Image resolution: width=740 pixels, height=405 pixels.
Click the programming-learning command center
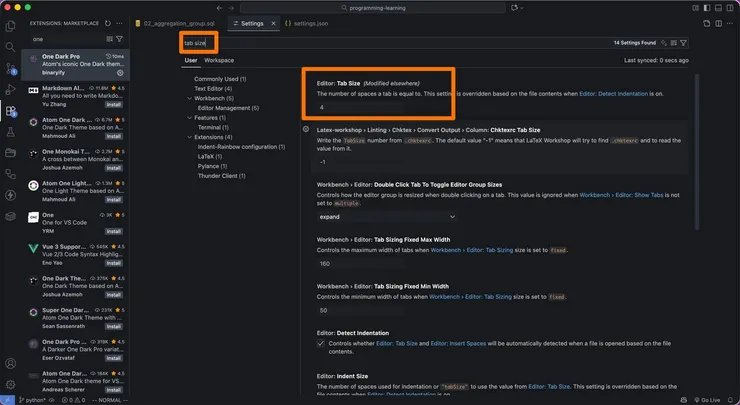click(373, 8)
